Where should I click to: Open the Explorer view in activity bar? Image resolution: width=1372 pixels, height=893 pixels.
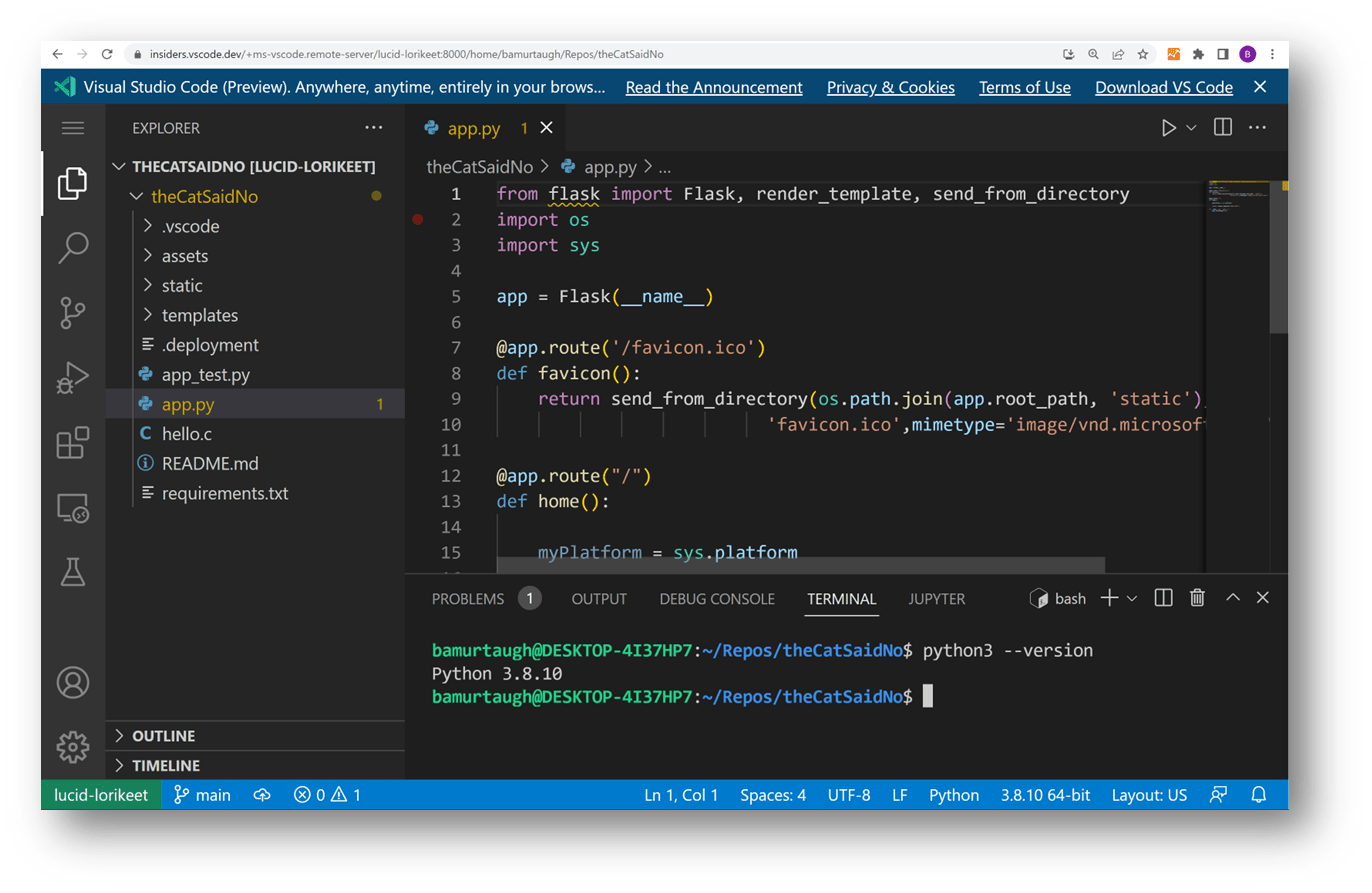73,183
